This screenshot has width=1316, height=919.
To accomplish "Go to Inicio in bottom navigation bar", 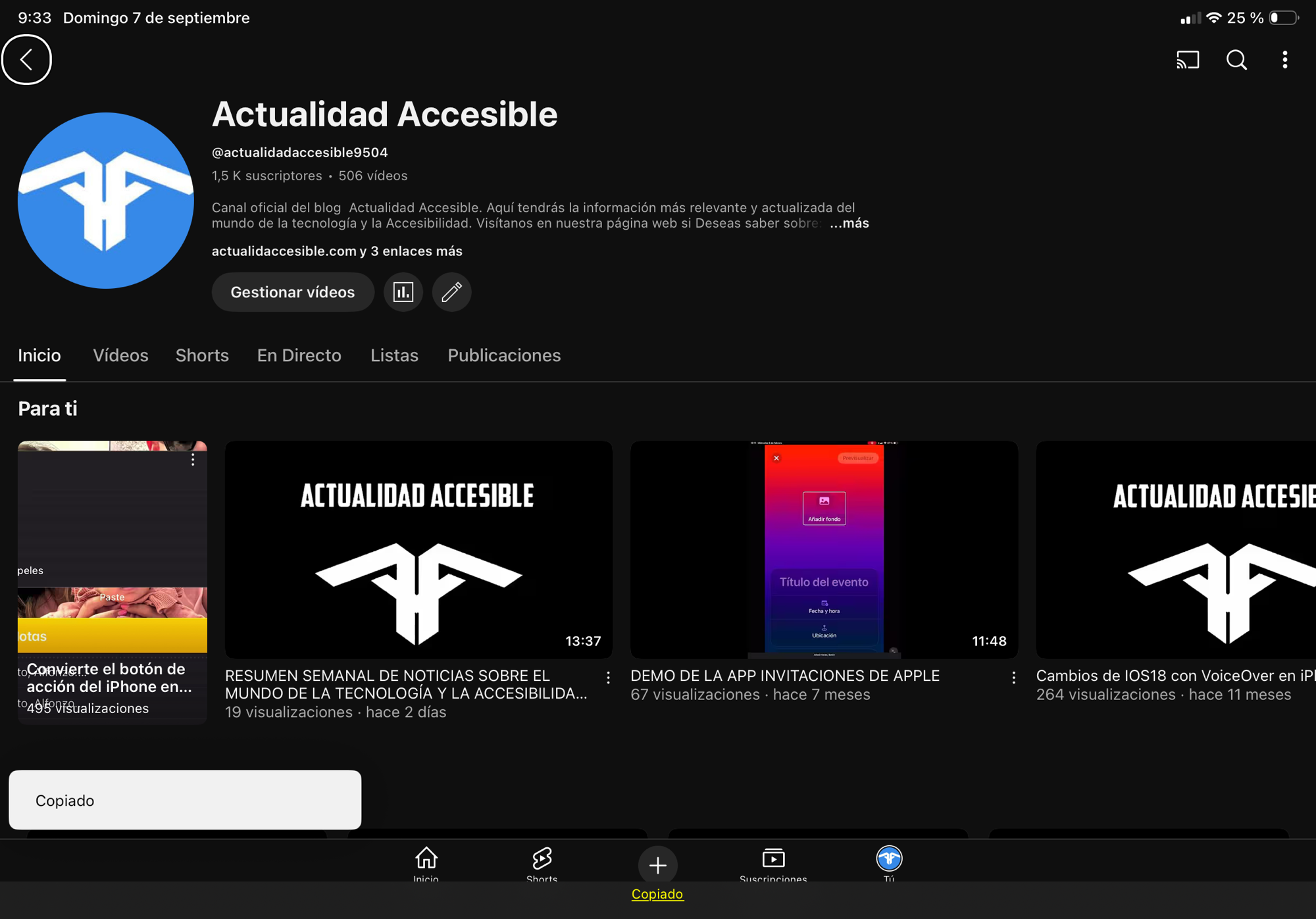I will [x=426, y=864].
